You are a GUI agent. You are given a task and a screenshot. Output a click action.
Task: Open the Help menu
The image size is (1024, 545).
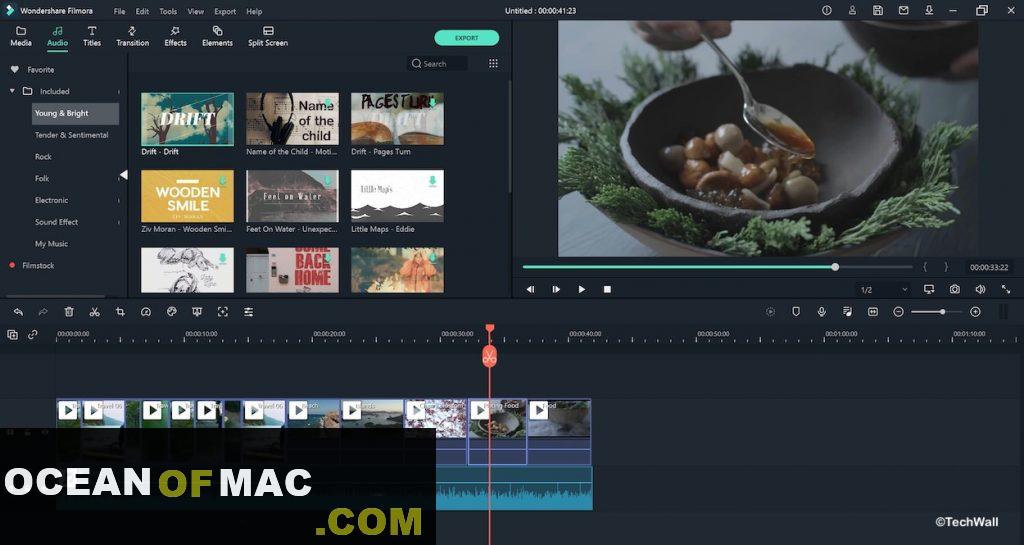(254, 11)
